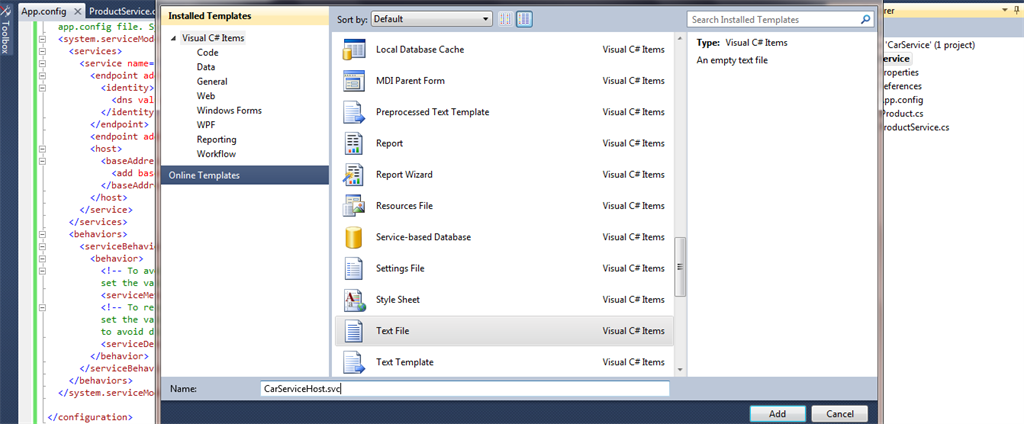This screenshot has height=424, width=1024.
Task: Switch to the App.config tab
Action: (43, 10)
